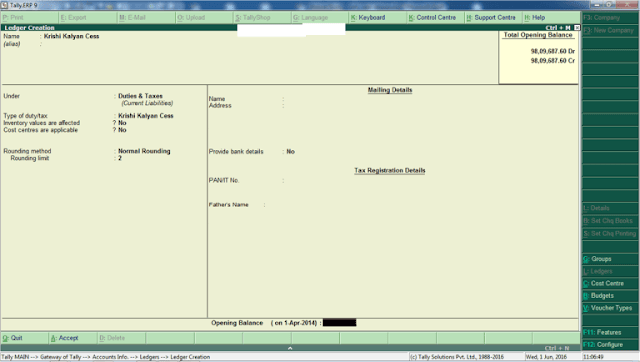Screen dimensions: 640x362
Task: Click the status bar navigation path
Action: pyautogui.click(x=106, y=357)
